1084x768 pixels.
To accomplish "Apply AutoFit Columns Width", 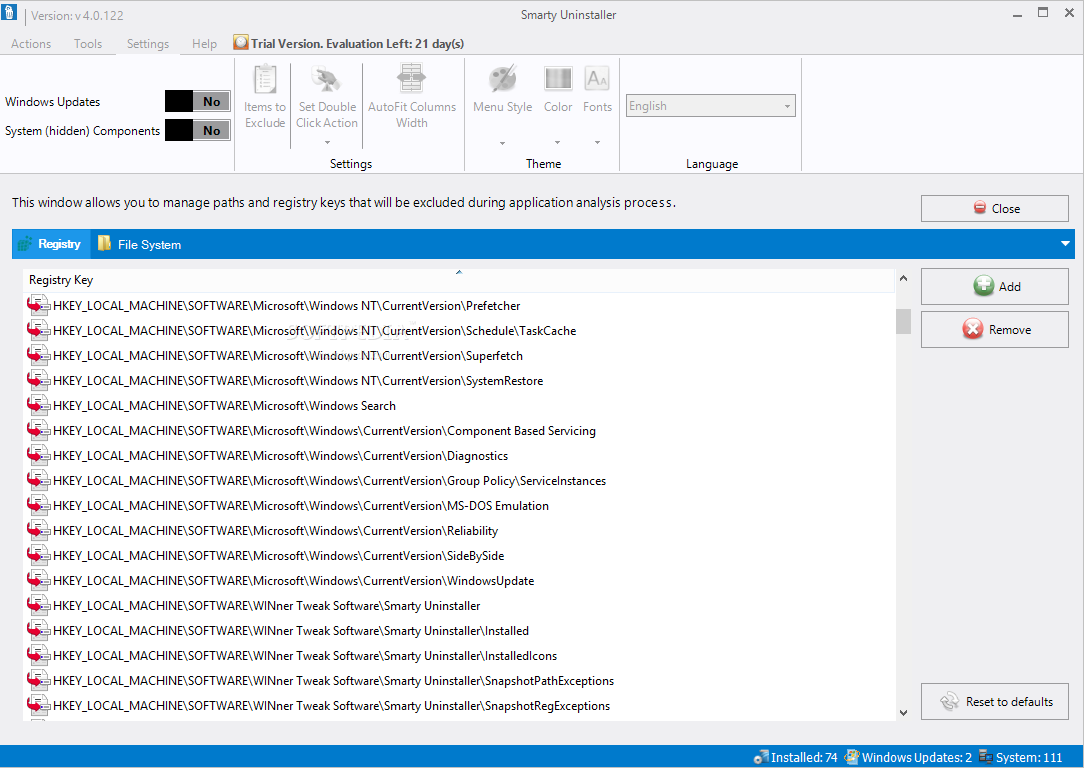I will (x=411, y=79).
